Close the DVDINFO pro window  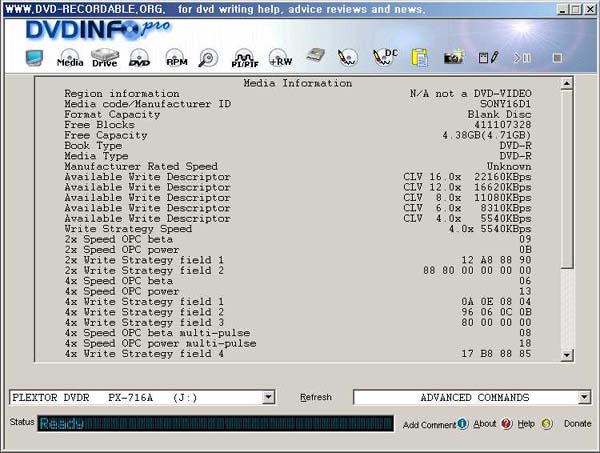pyautogui.click(x=590, y=10)
